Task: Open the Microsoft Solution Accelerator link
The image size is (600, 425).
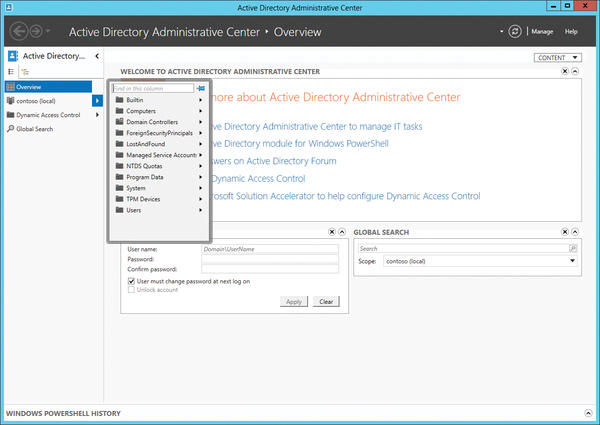Action: [346, 196]
